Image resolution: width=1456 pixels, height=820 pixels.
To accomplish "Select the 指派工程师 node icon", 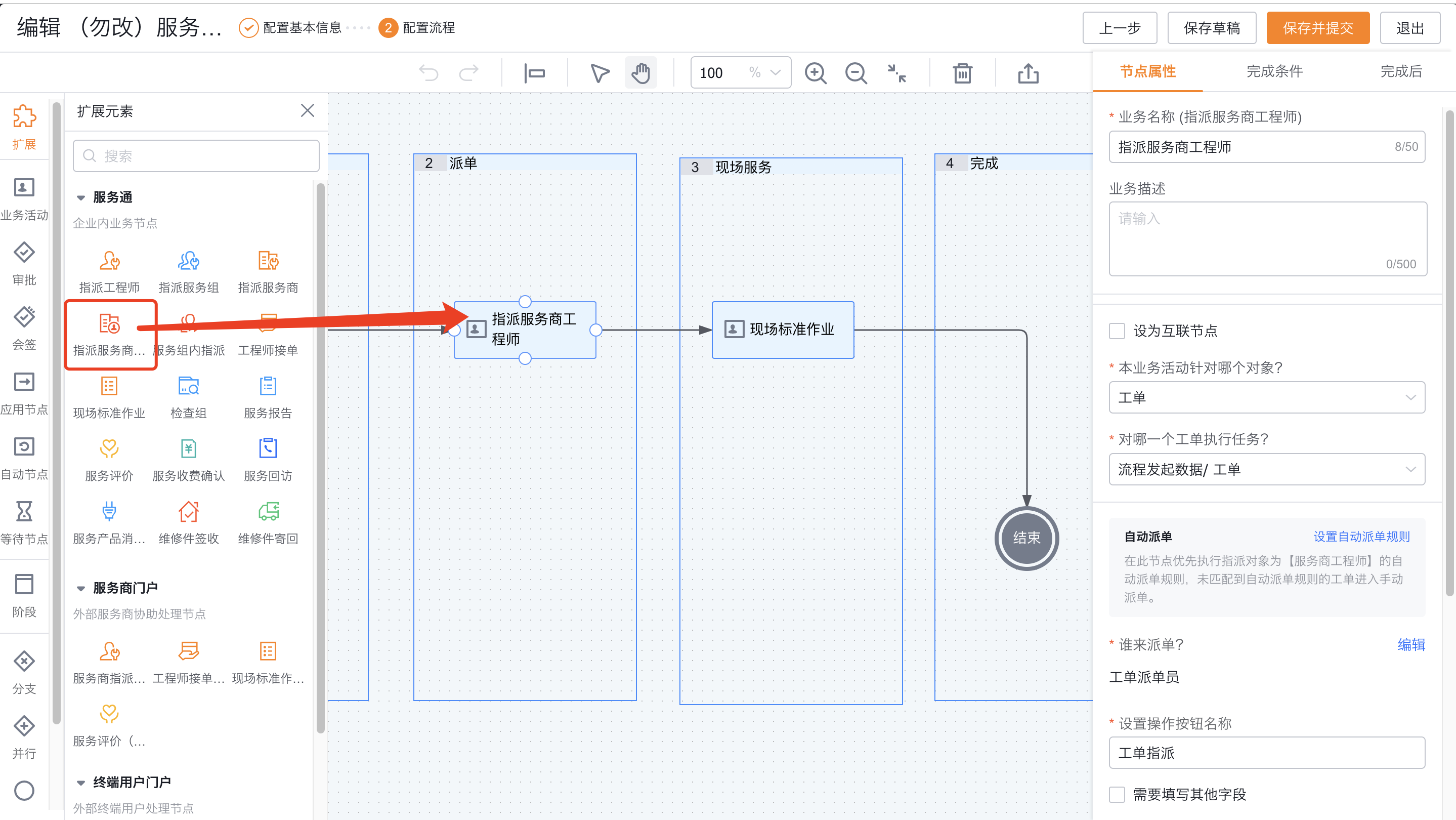I will point(109,261).
